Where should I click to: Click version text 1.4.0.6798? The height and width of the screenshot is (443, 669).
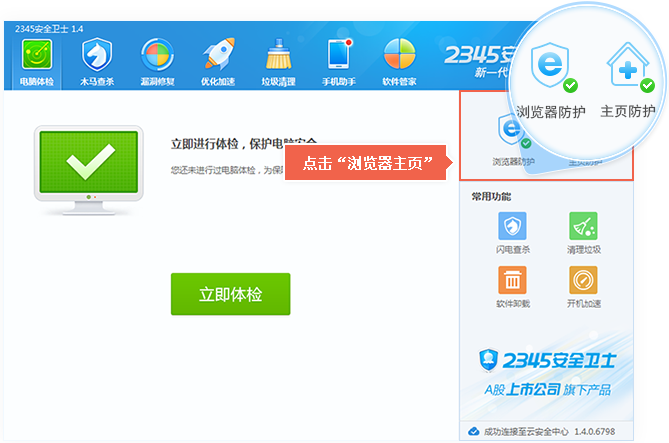click(595, 431)
